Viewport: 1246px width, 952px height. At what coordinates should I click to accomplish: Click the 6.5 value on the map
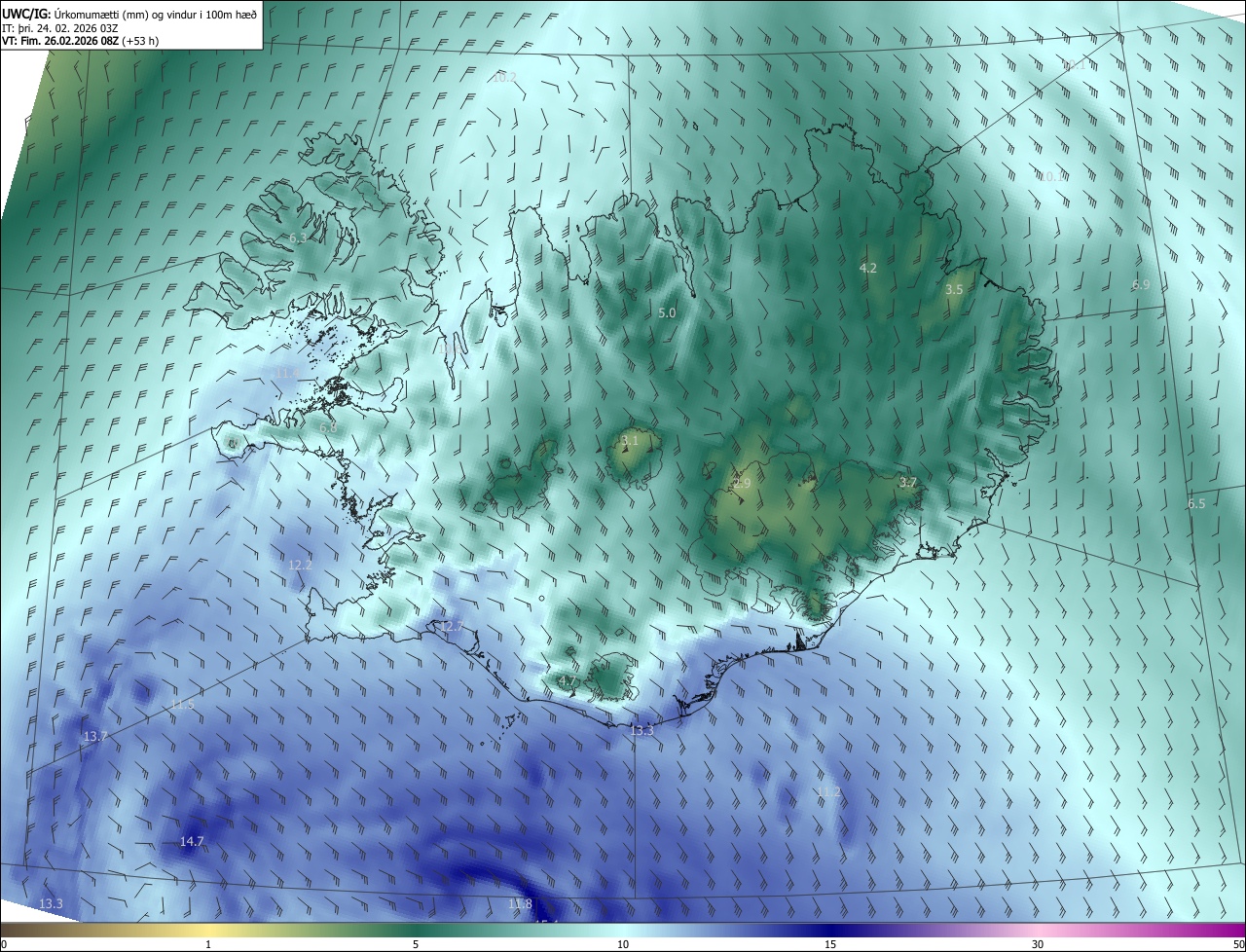point(1196,504)
